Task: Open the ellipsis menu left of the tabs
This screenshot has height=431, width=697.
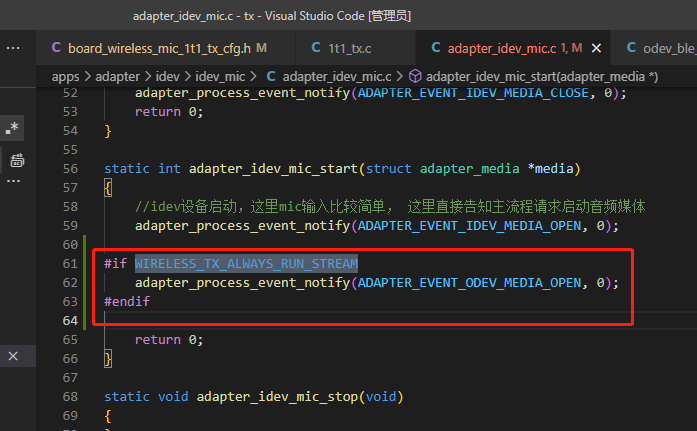Action: (13, 48)
